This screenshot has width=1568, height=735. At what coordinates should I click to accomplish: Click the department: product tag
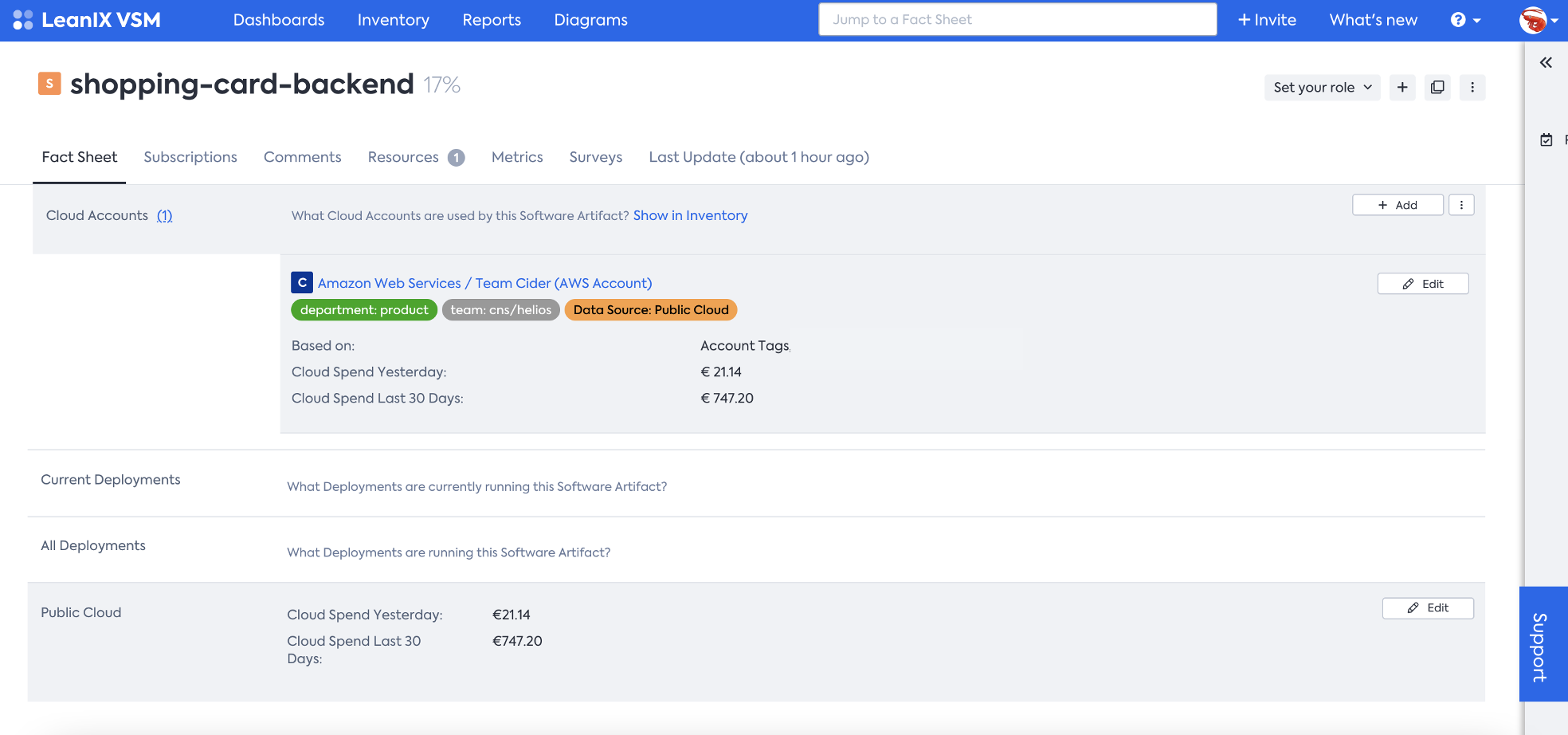364,310
